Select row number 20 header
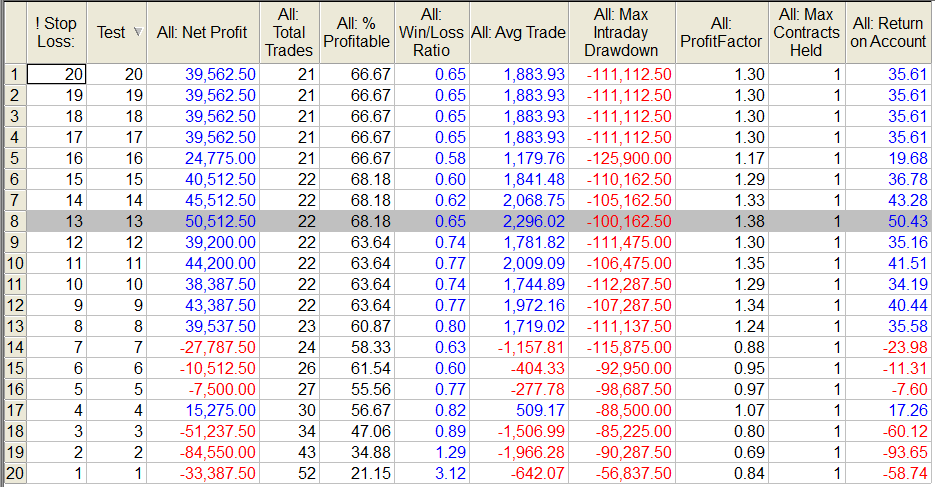This screenshot has height=487, width=935. 13,476
